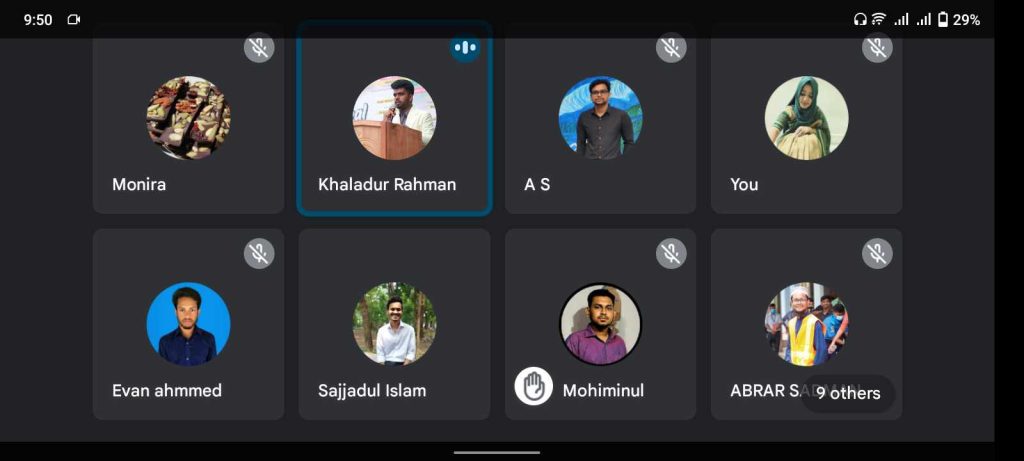
Task: Tap the Sajjadul Islam name label
Action: click(372, 390)
